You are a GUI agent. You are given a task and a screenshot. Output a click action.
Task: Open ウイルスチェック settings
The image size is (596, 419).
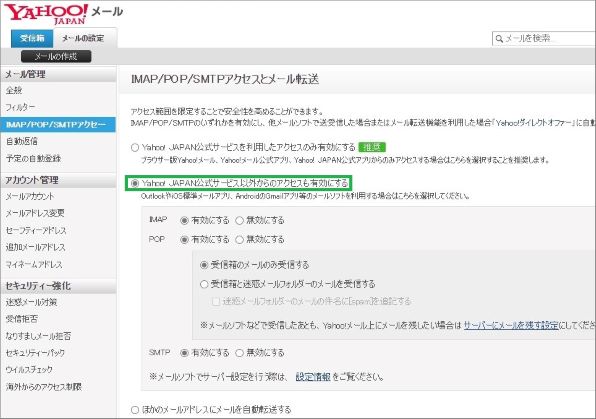coord(29,370)
